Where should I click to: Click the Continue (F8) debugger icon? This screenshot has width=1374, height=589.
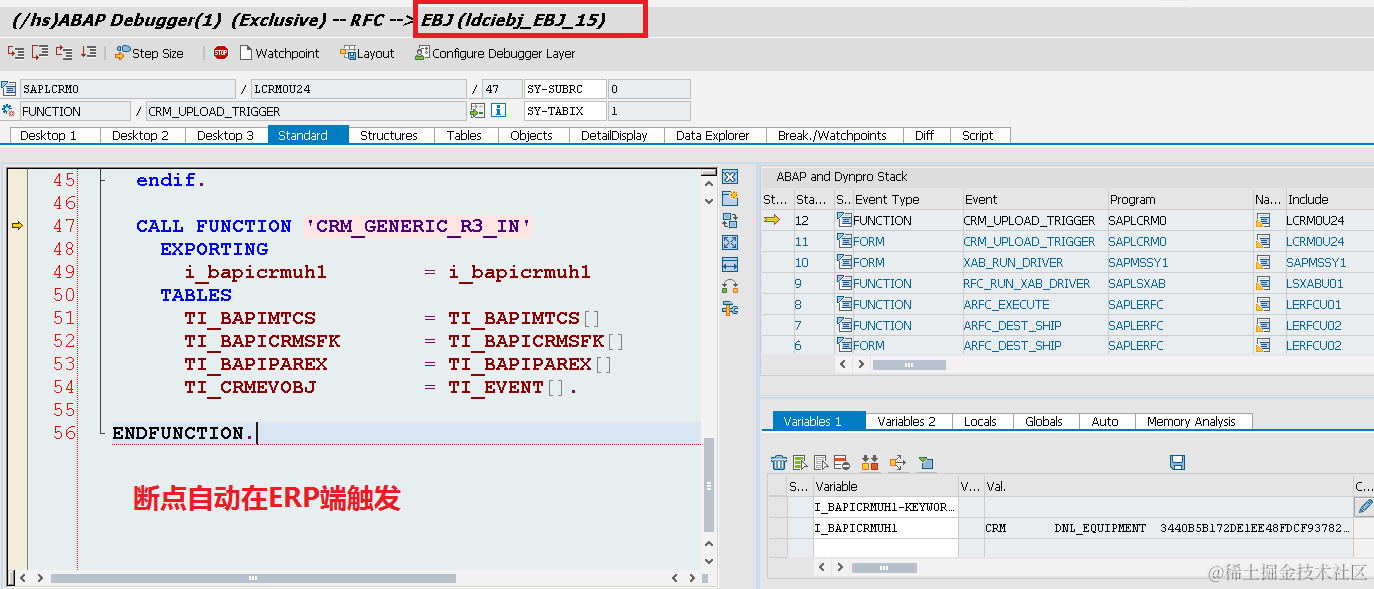tap(88, 53)
